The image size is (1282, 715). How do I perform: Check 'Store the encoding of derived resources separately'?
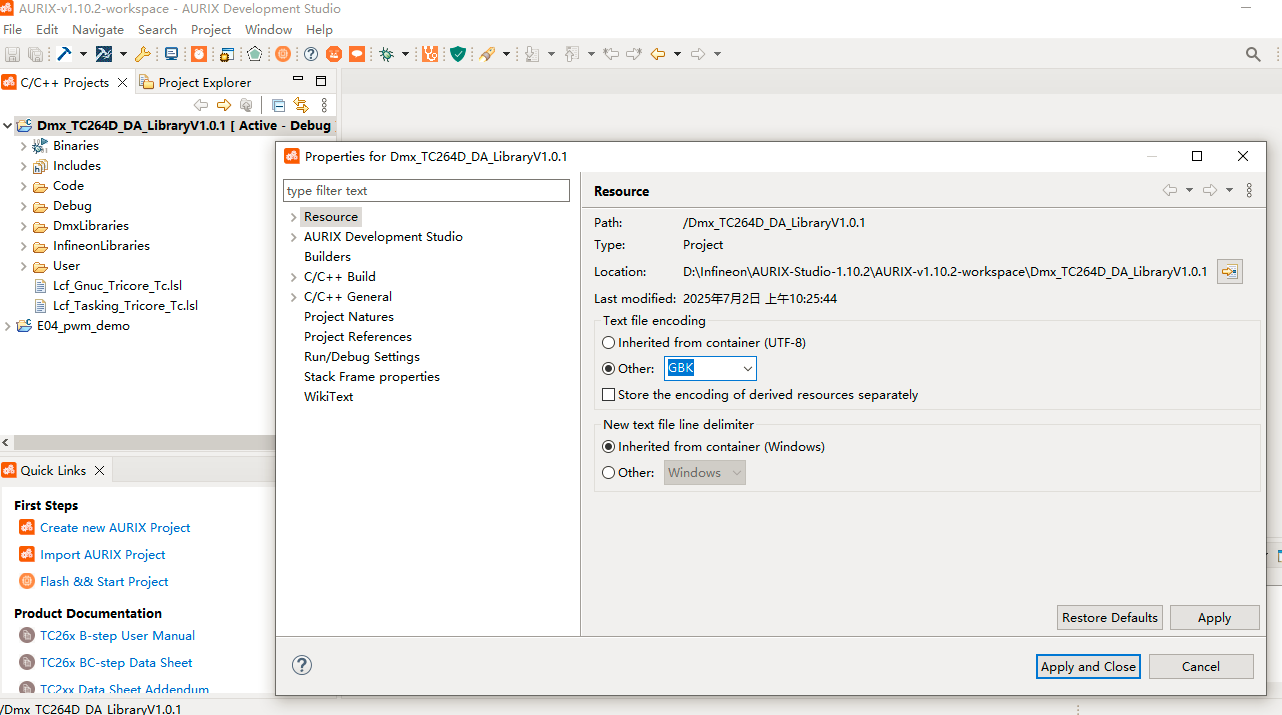pyautogui.click(x=608, y=394)
